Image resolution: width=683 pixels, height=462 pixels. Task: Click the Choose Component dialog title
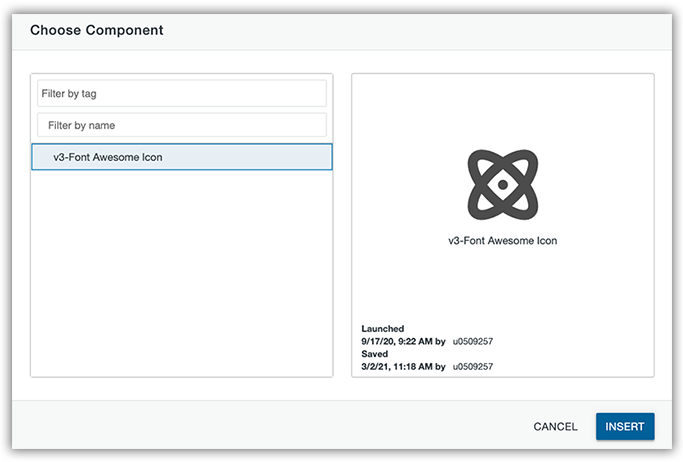coord(97,30)
